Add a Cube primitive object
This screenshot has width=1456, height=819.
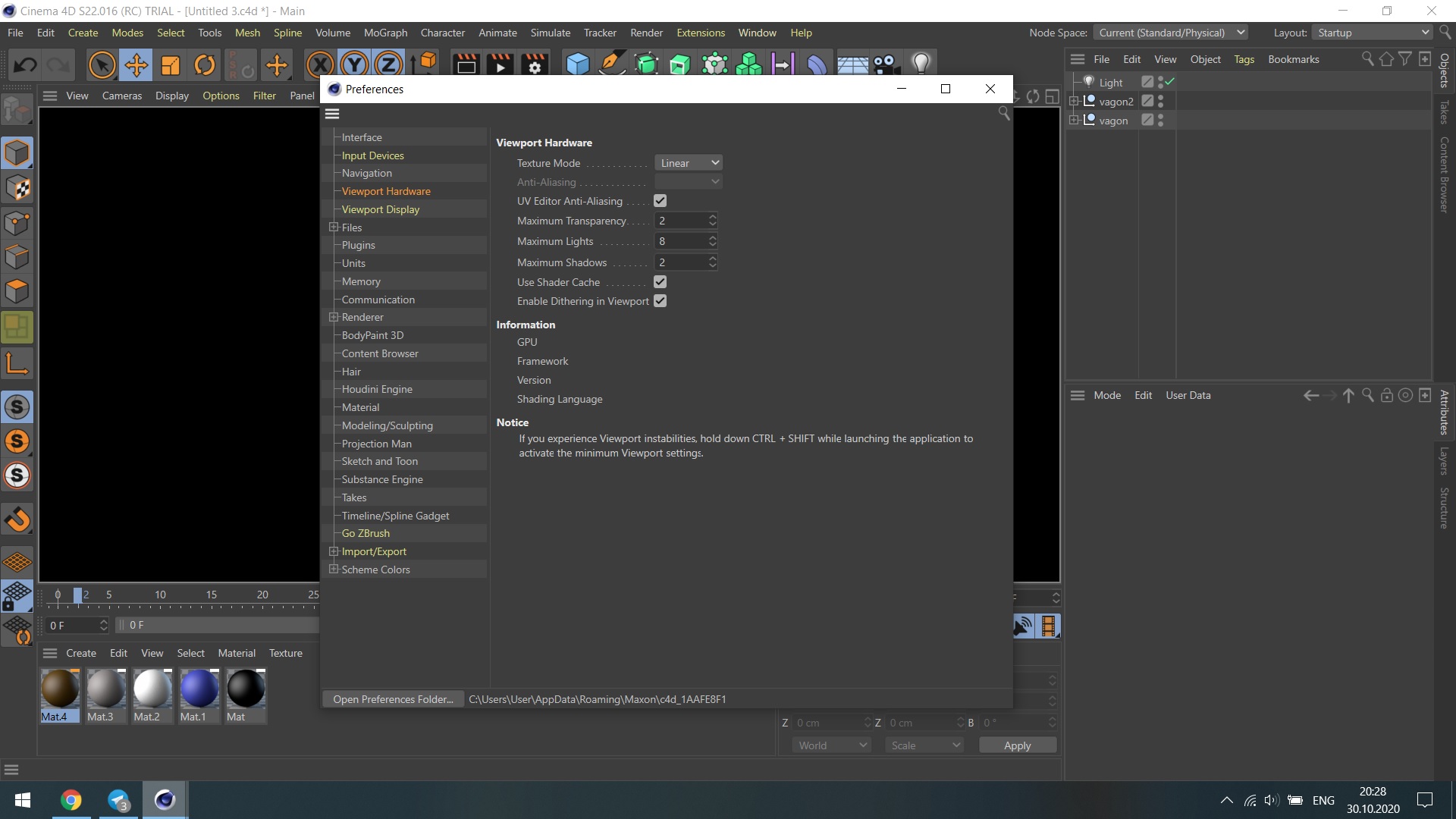(578, 64)
